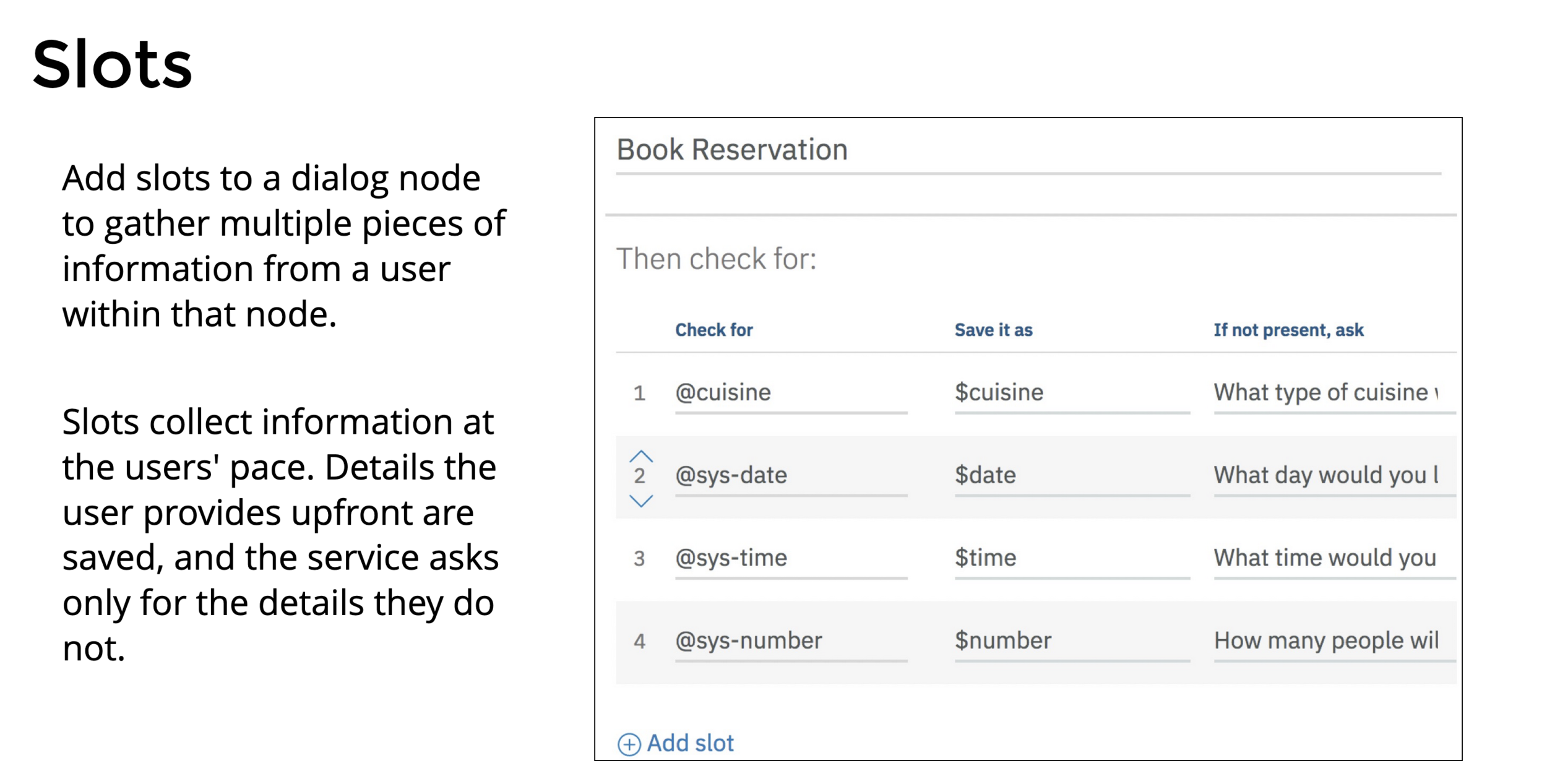This screenshot has width=1547, height=784.
Task: Move slot 2 down with chevron
Action: point(641,501)
